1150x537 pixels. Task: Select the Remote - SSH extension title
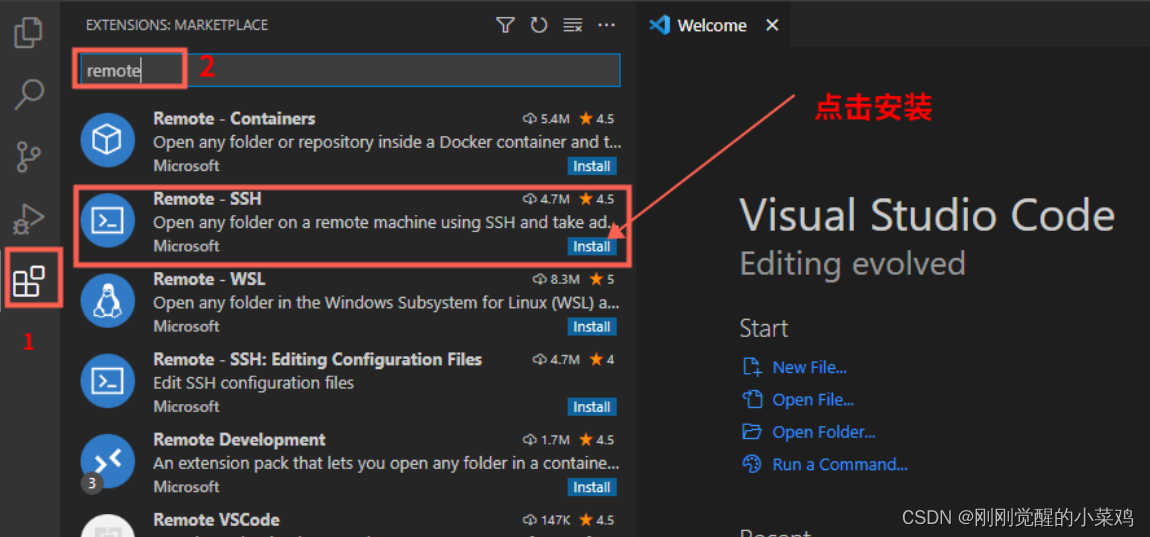(207, 199)
